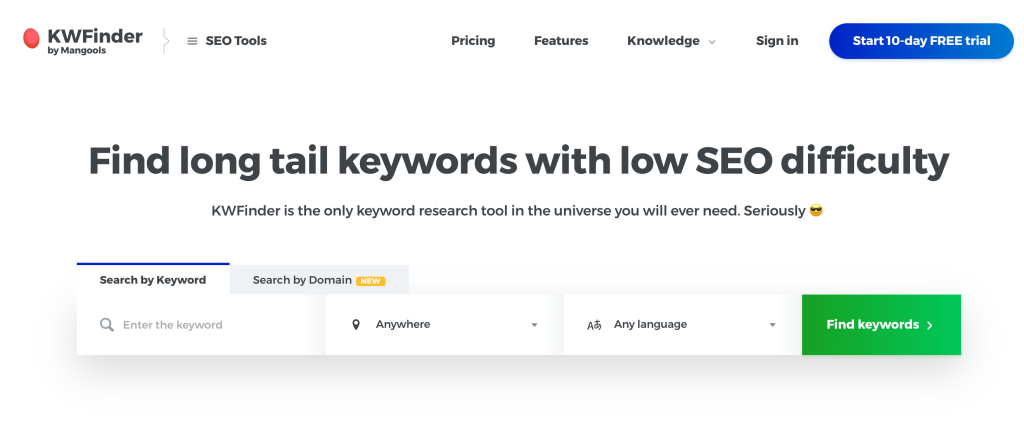Click the red KWFinder logo icon

(32, 39)
